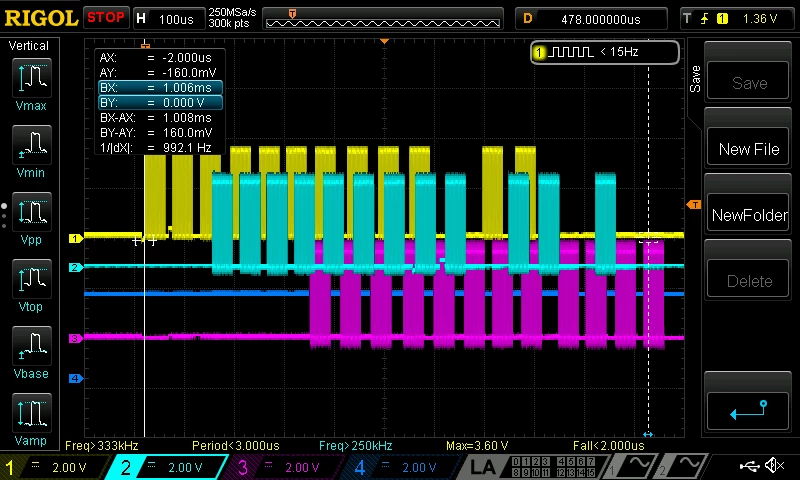Click the Max=3.60 V measurement result
The height and width of the screenshot is (480, 800).
pos(477,446)
